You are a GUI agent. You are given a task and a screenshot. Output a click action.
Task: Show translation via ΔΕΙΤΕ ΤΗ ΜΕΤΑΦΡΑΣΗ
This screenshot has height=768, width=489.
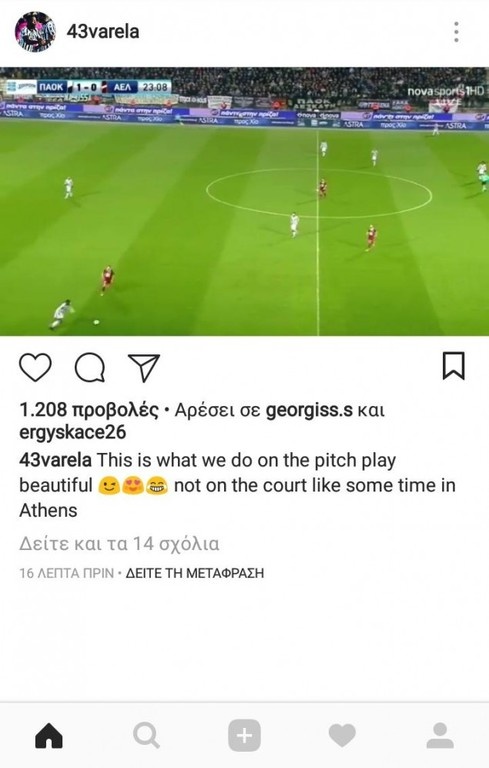click(195, 573)
